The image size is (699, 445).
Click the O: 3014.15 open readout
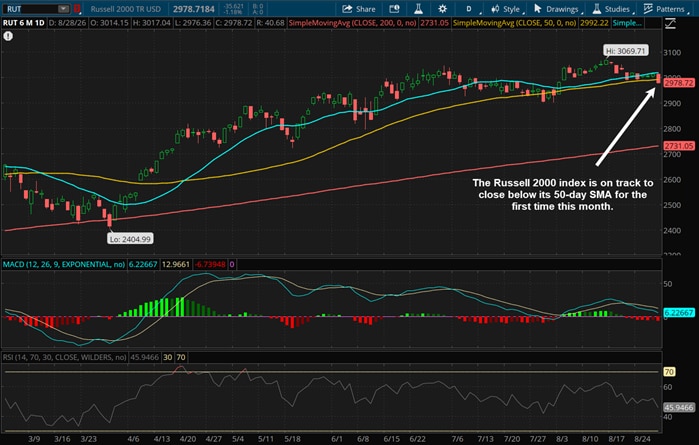108,23
